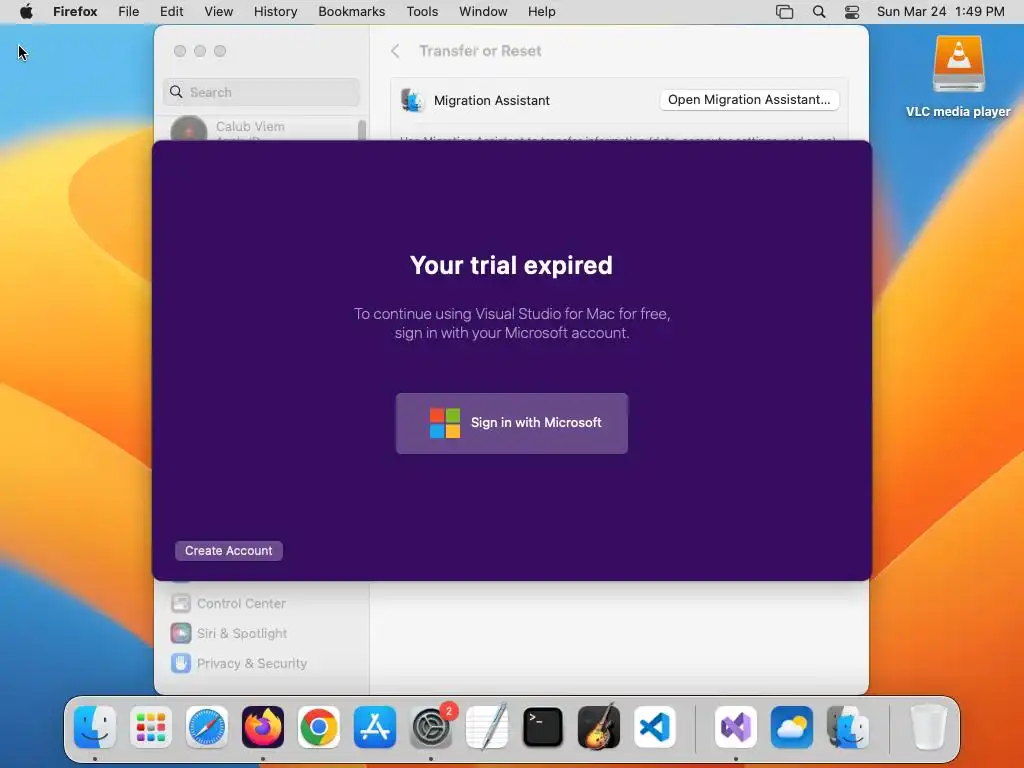
Task: Open the App Store from the Dock
Action: pyautogui.click(x=375, y=727)
